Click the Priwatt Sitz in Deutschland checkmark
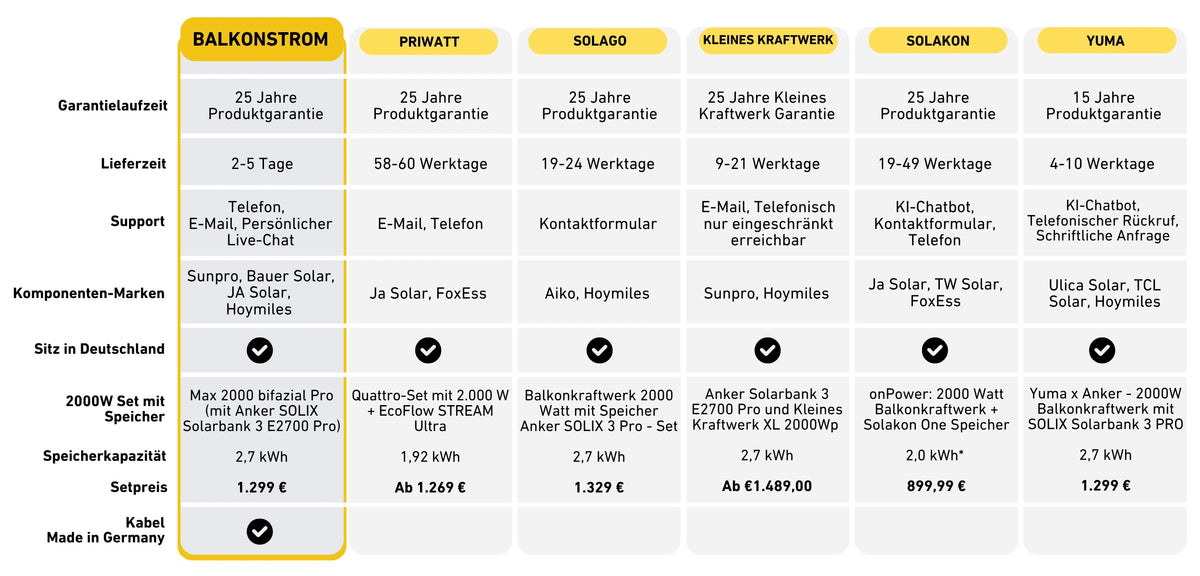Image resolution: width=1200 pixels, height=576 pixels. point(428,350)
